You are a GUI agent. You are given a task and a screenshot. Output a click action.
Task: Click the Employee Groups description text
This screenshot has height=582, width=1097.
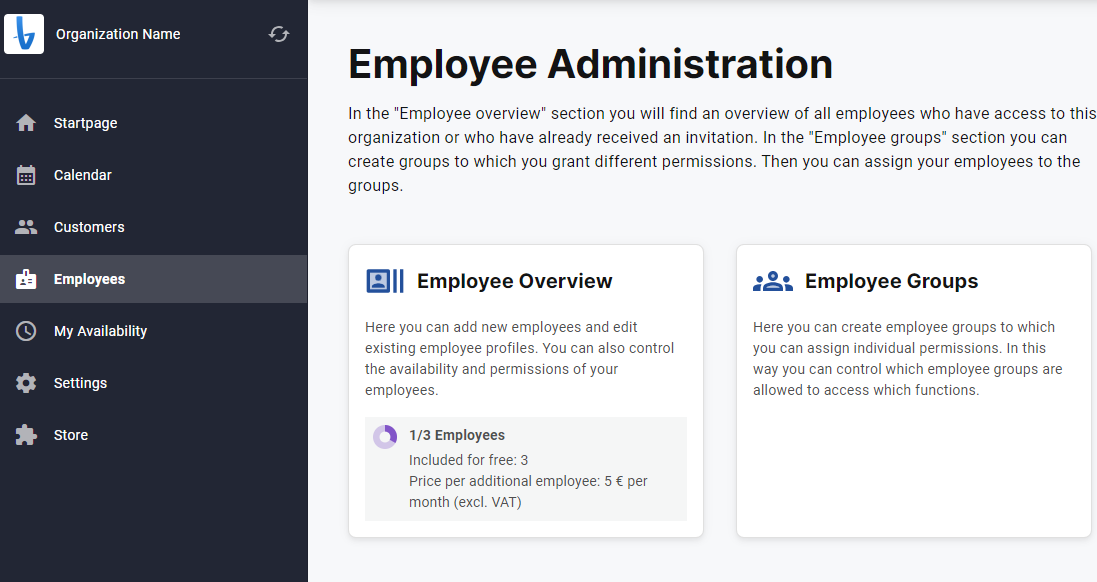[907, 359]
